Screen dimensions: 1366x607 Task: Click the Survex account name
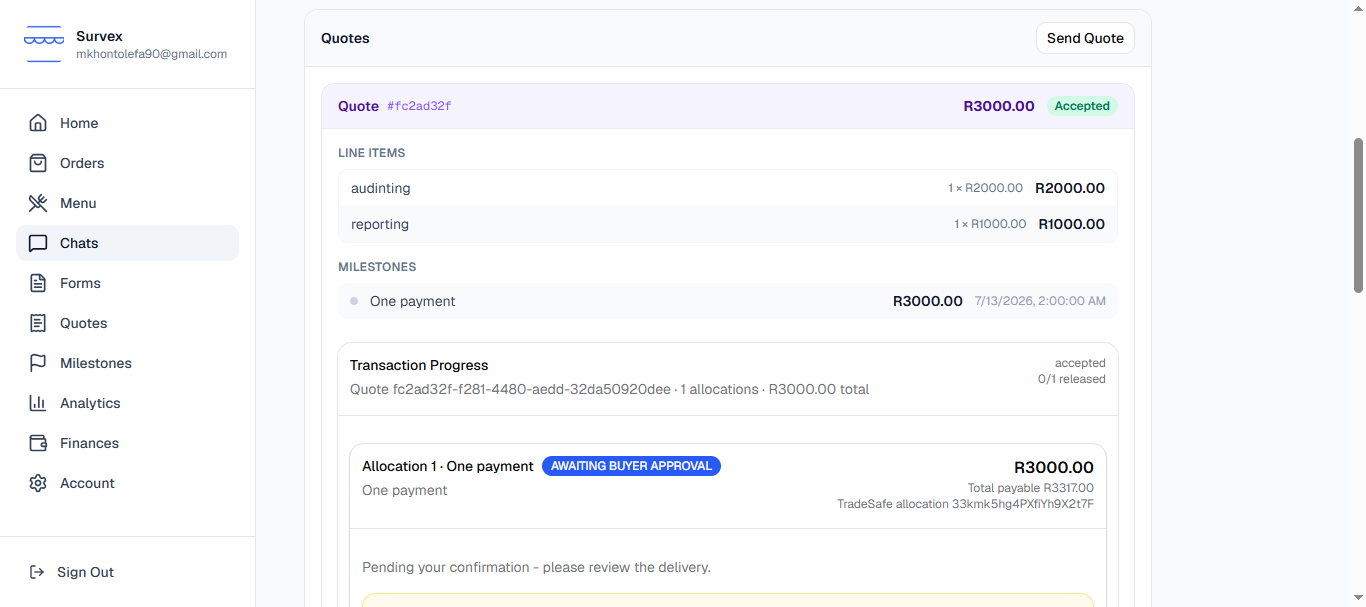99,36
